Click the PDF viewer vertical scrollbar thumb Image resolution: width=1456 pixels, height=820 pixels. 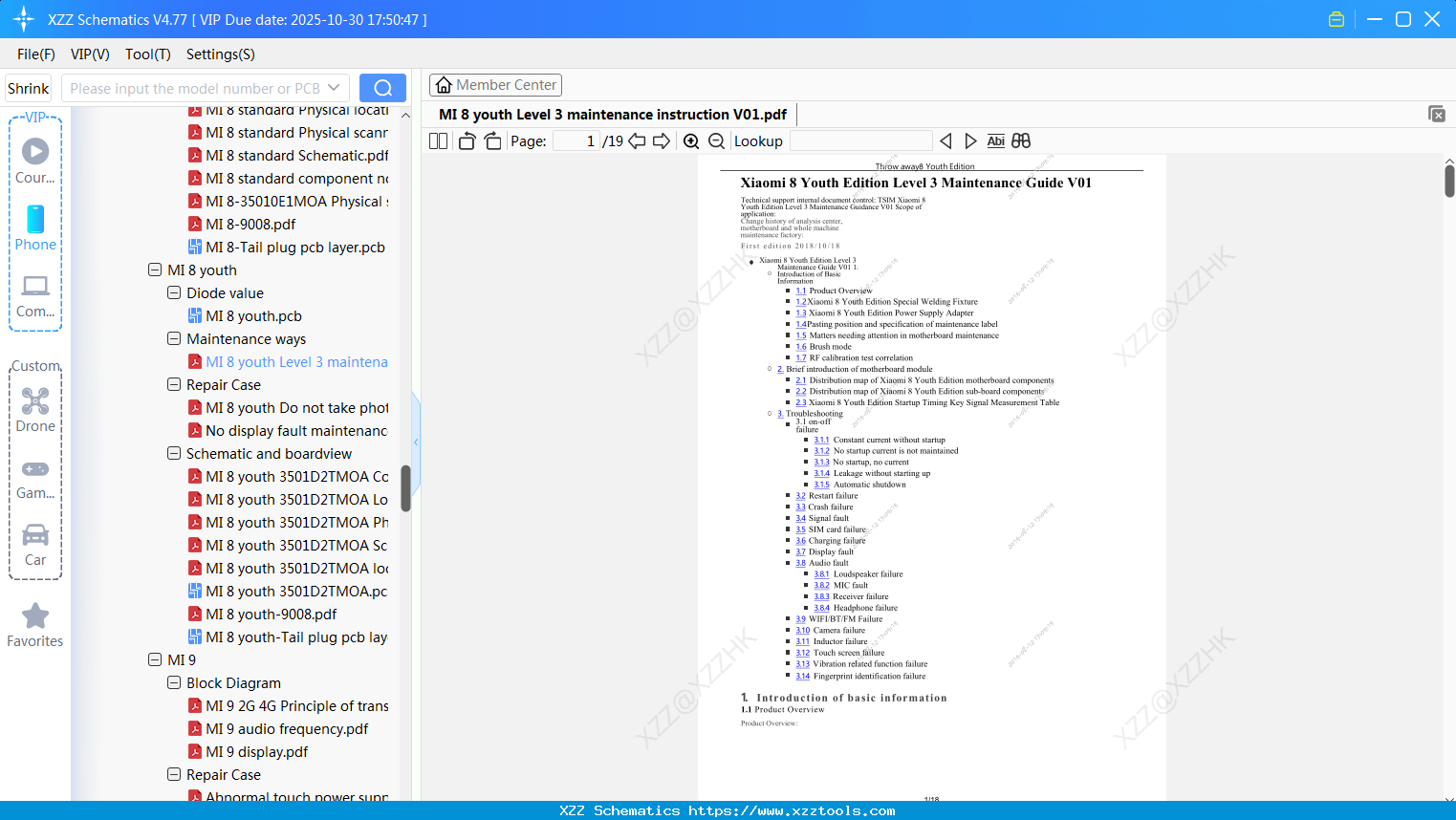pyautogui.click(x=1449, y=180)
